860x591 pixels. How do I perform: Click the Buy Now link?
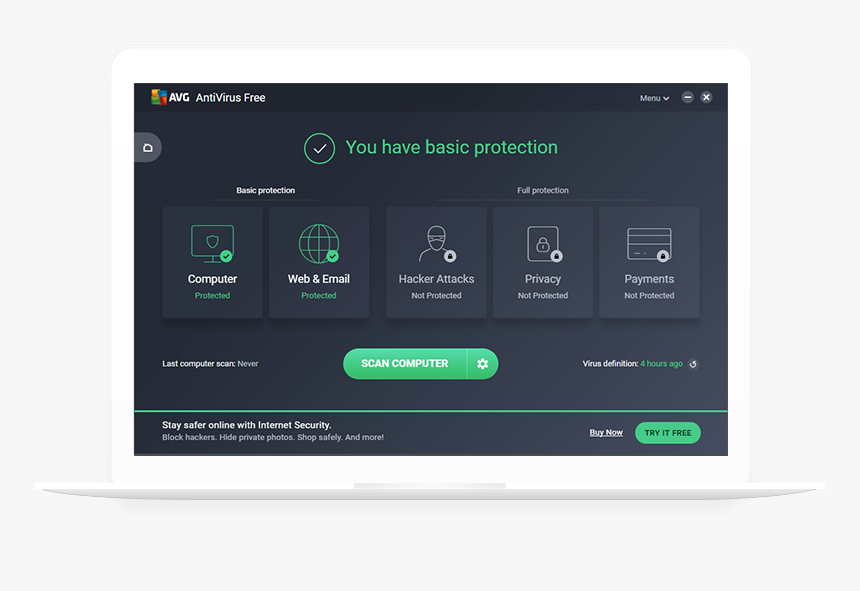coord(606,432)
